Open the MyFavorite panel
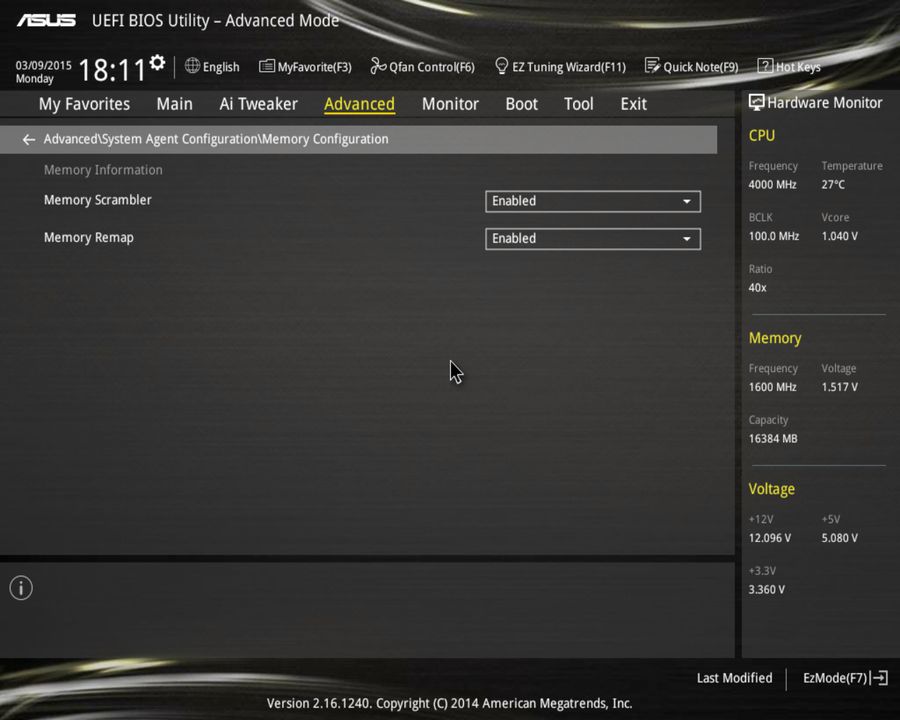Screen dimensions: 900x720 click(x=305, y=66)
